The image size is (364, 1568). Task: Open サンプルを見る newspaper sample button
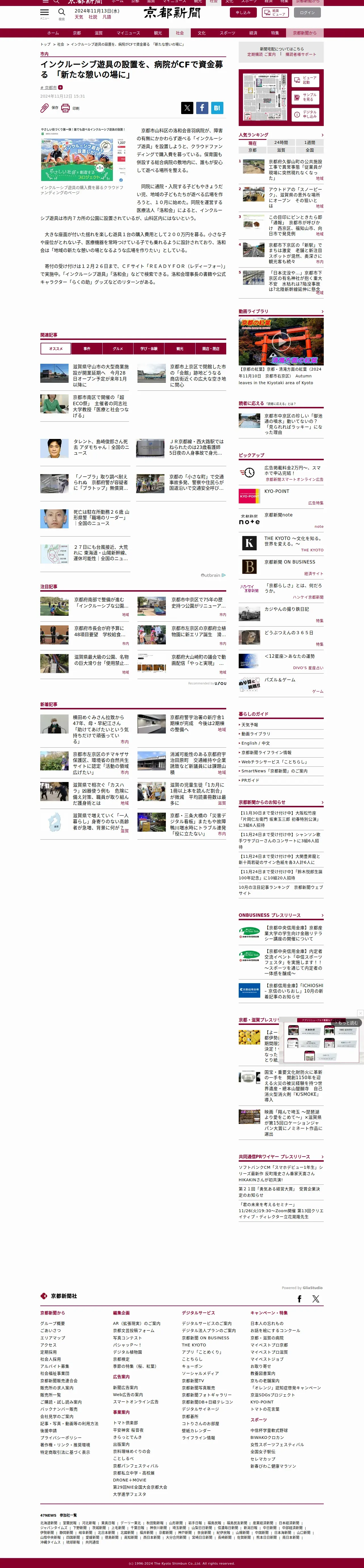pyautogui.click(x=305, y=97)
